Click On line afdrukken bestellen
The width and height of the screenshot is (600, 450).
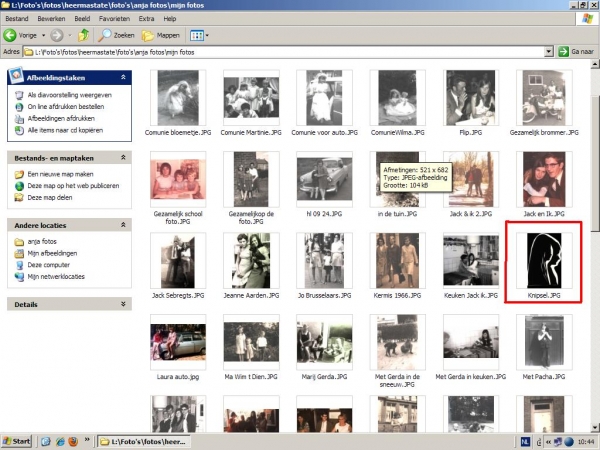coord(66,106)
